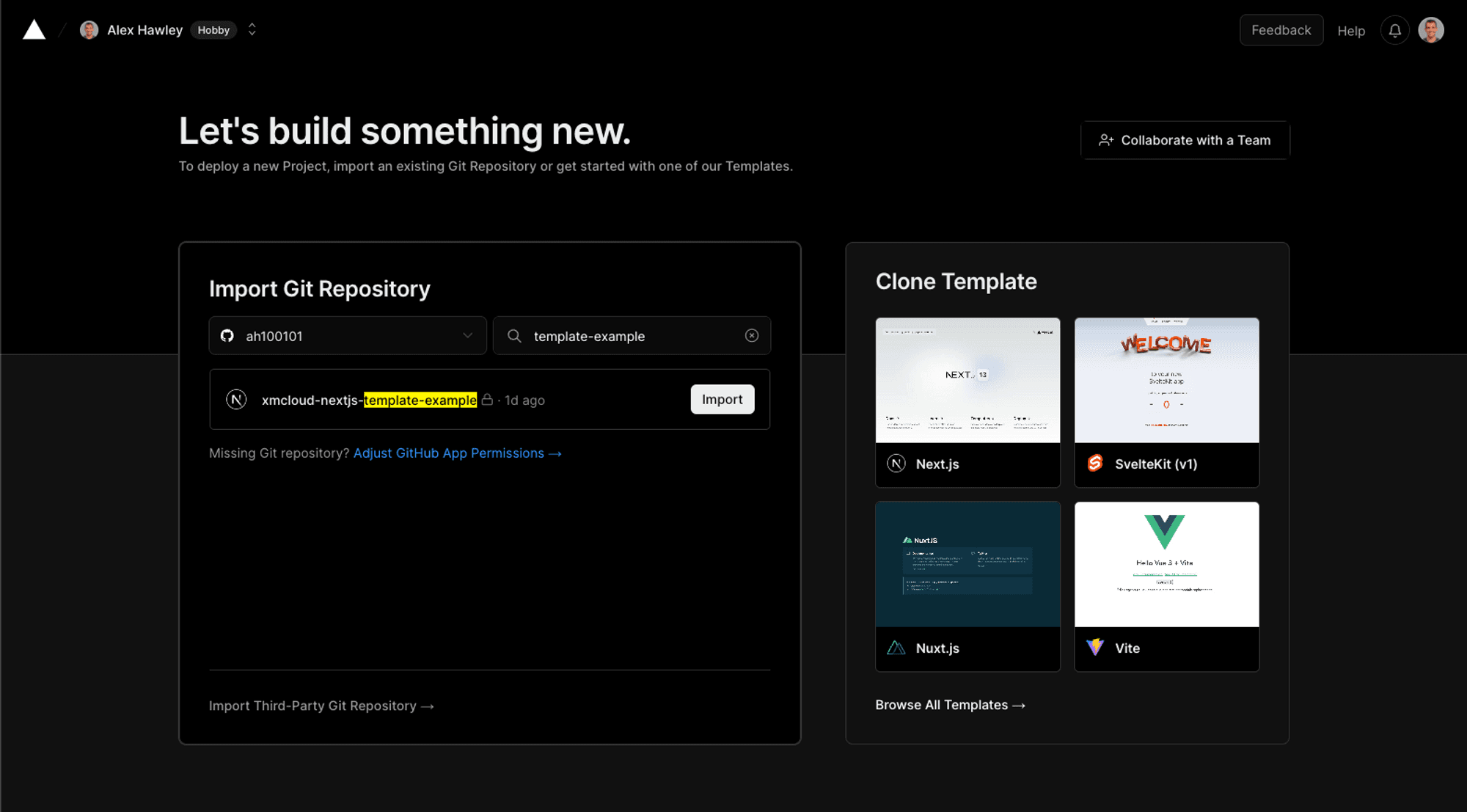Expand the ah100101 Git namespace dropdown
This screenshot has height=812, width=1467.
click(467, 336)
